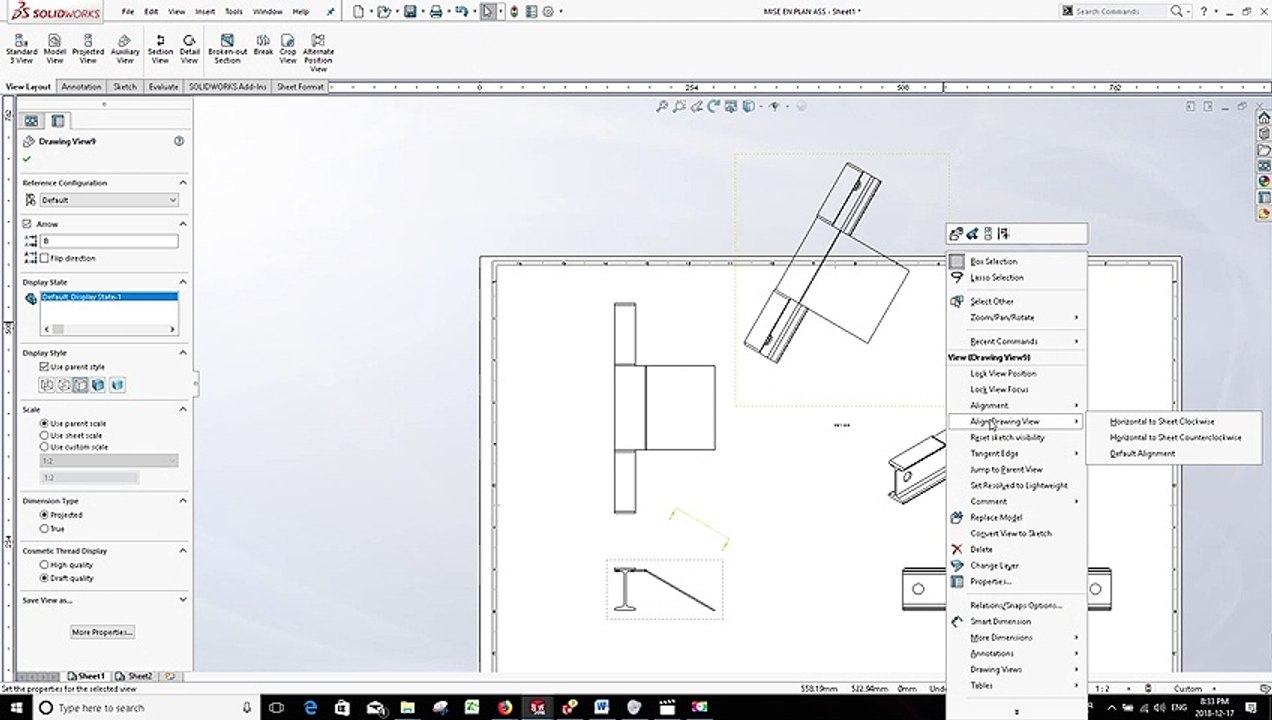Toggle the Use parent style checkbox
The height and width of the screenshot is (720, 1272).
[44, 367]
